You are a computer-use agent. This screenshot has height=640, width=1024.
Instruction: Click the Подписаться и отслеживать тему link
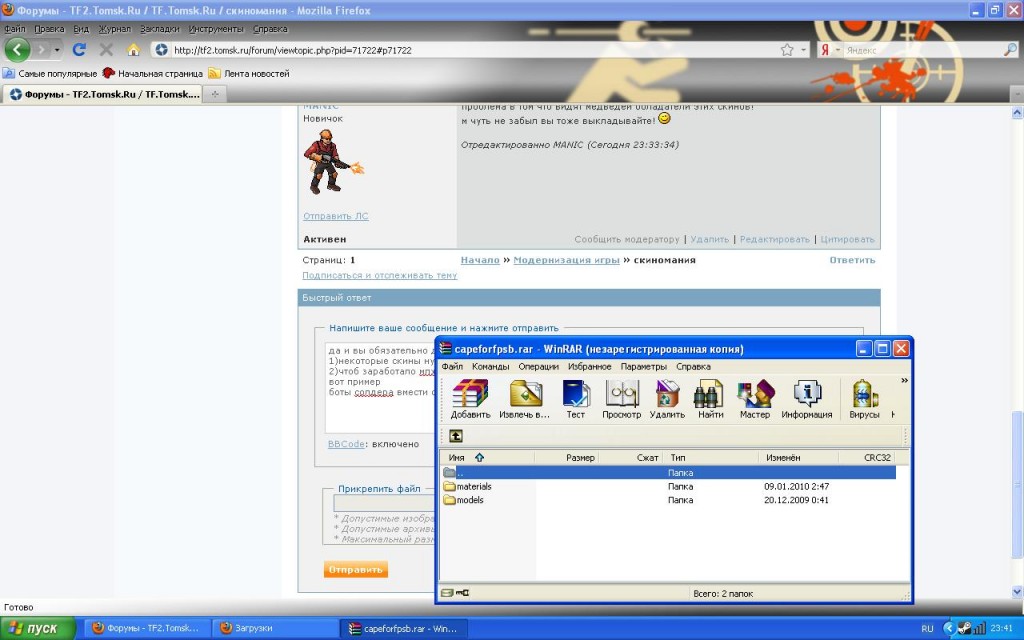tap(379, 276)
